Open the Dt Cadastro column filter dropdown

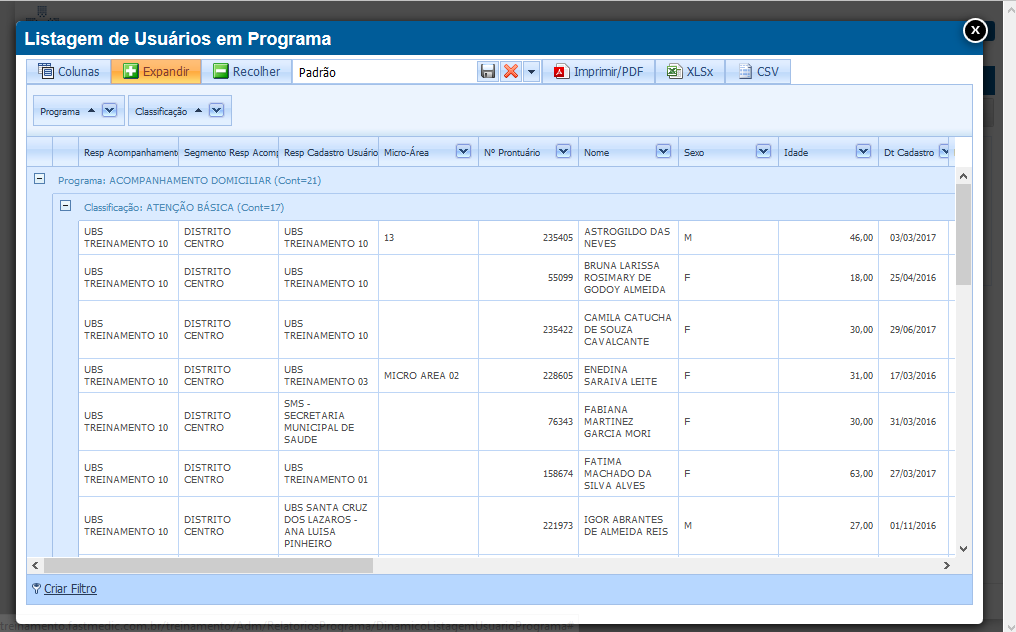click(944, 151)
